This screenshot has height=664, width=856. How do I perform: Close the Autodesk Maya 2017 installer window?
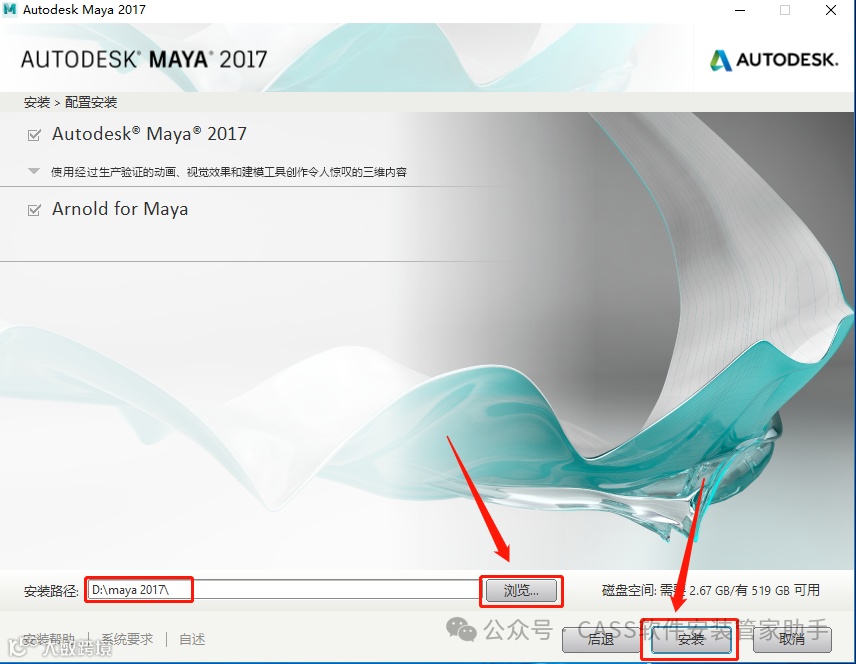831,10
